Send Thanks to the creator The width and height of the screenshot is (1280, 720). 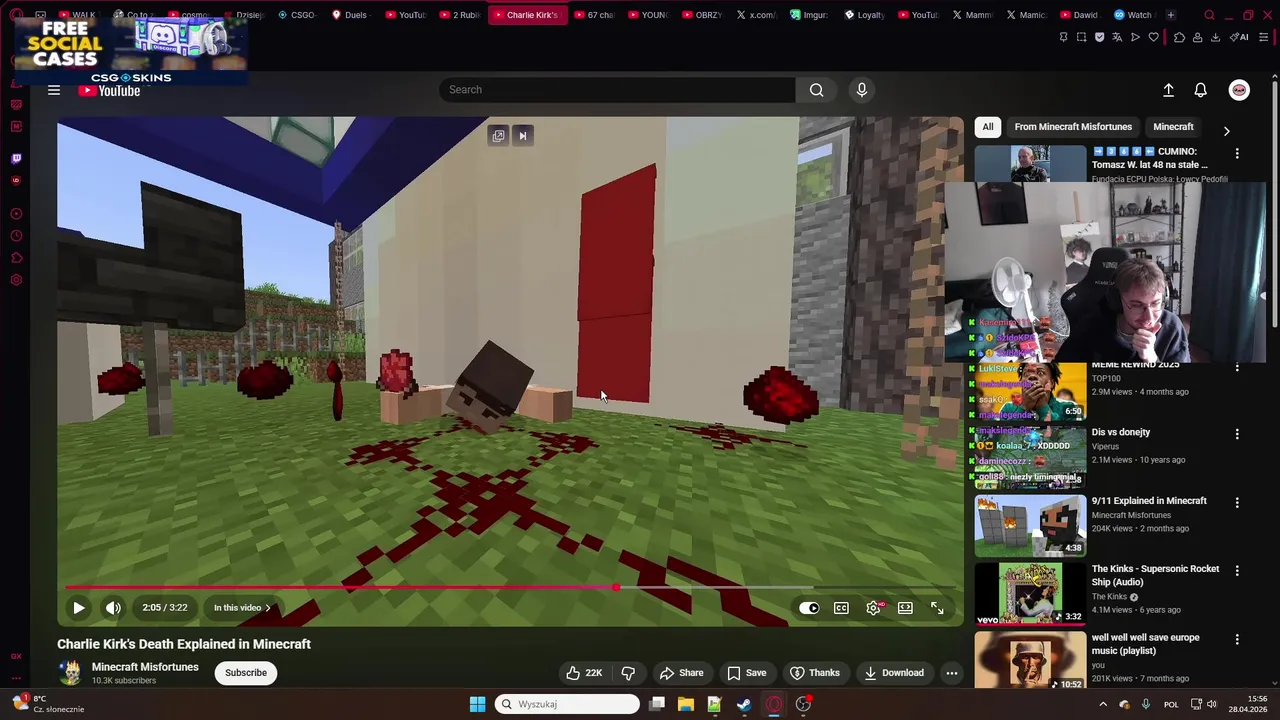814,673
